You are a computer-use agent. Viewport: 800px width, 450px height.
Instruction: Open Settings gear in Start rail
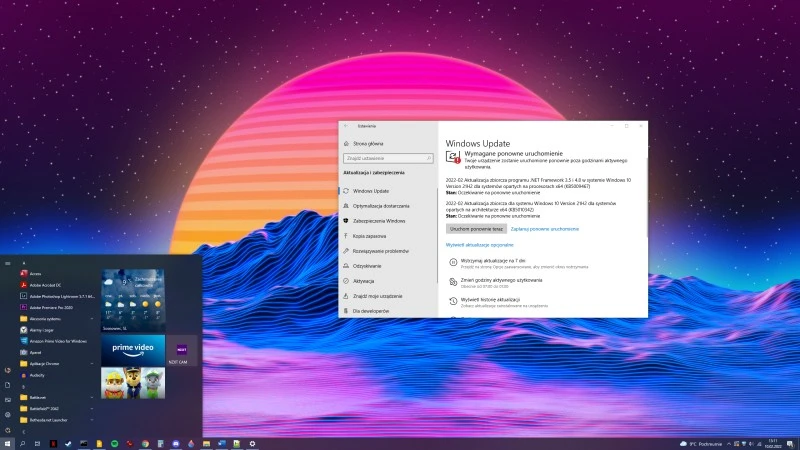pyautogui.click(x=7, y=415)
